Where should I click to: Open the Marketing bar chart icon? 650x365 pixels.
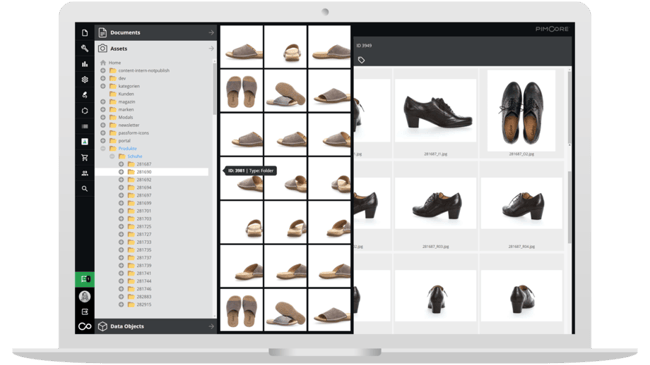85,64
